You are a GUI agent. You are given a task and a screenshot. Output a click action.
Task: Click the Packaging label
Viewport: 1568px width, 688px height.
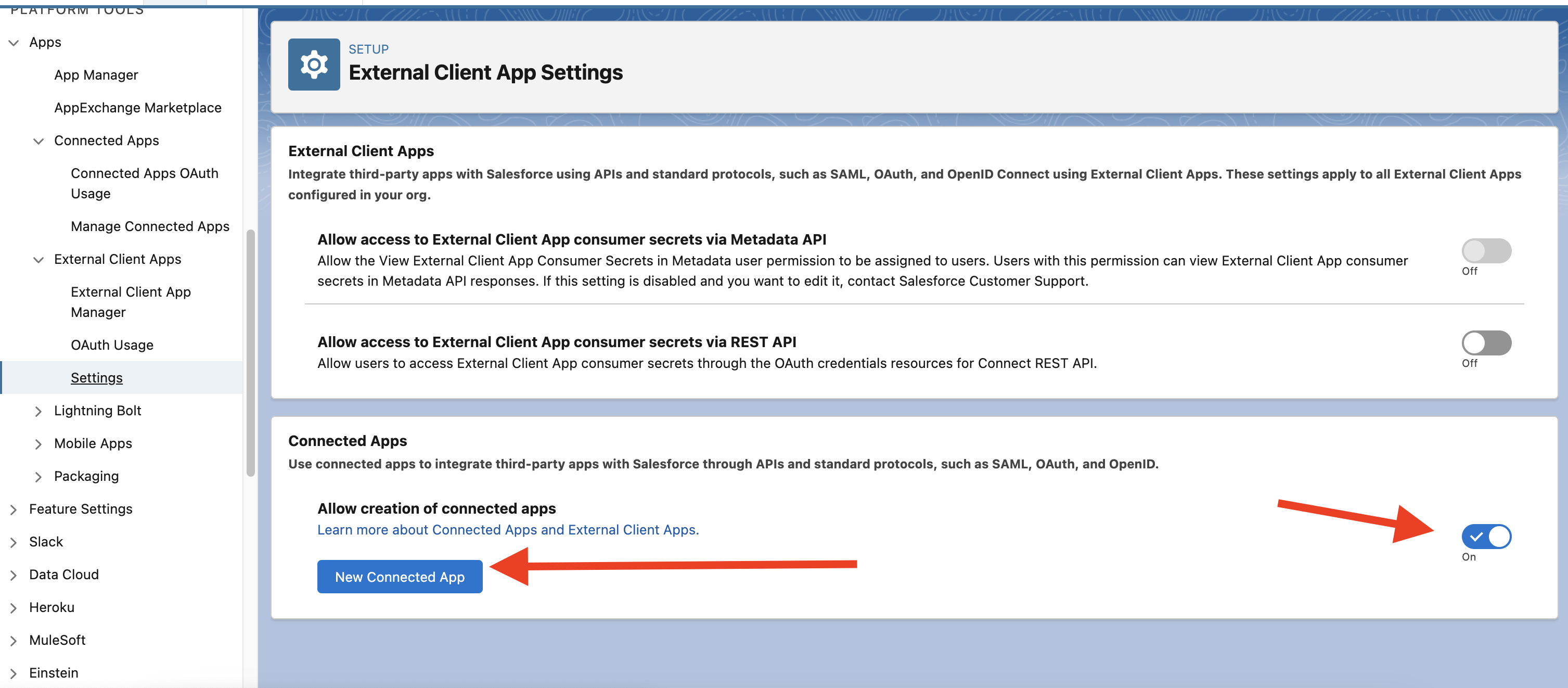pos(86,476)
